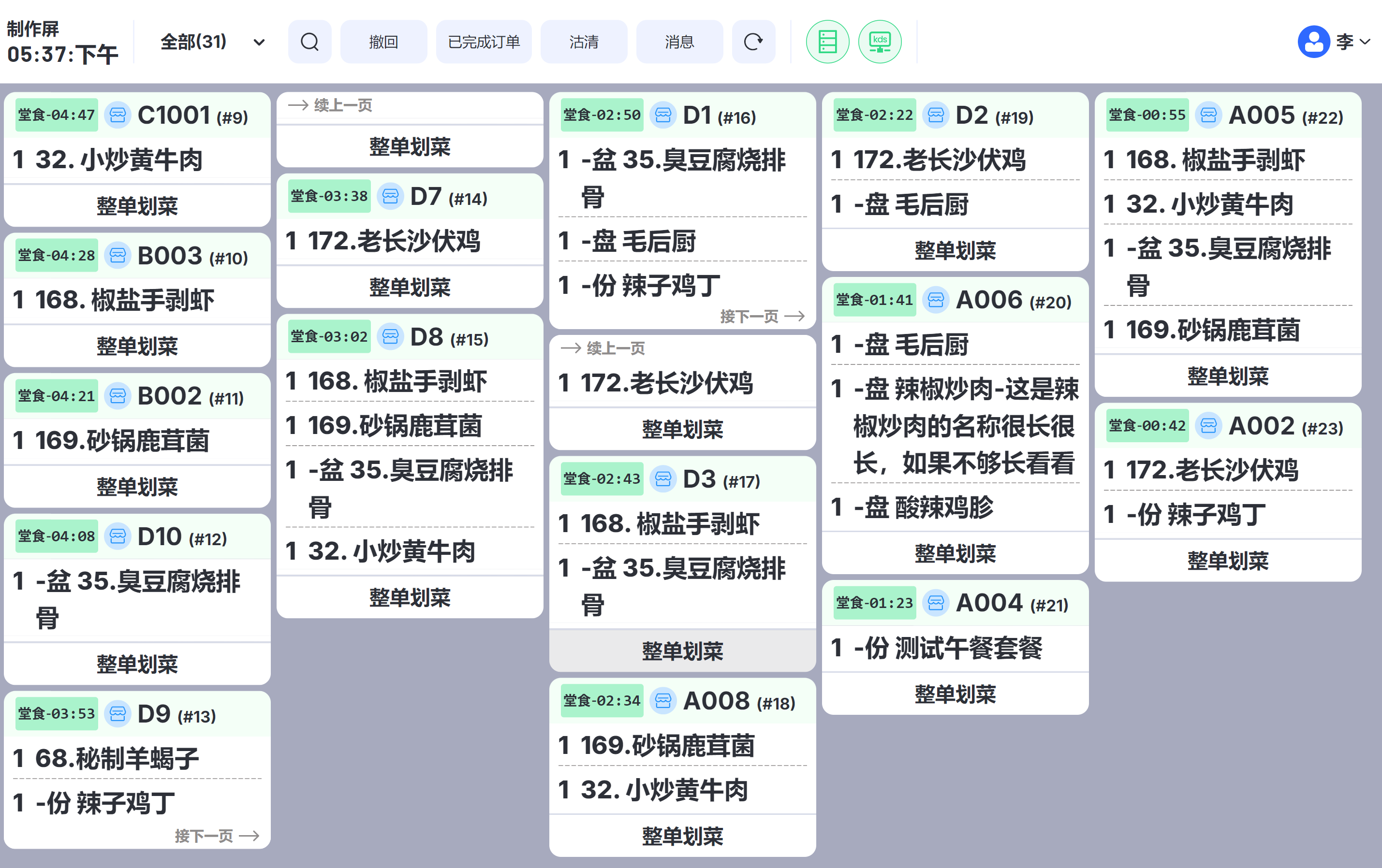Click 整单划菜 on D3 order
1382x868 pixels.
(682, 651)
